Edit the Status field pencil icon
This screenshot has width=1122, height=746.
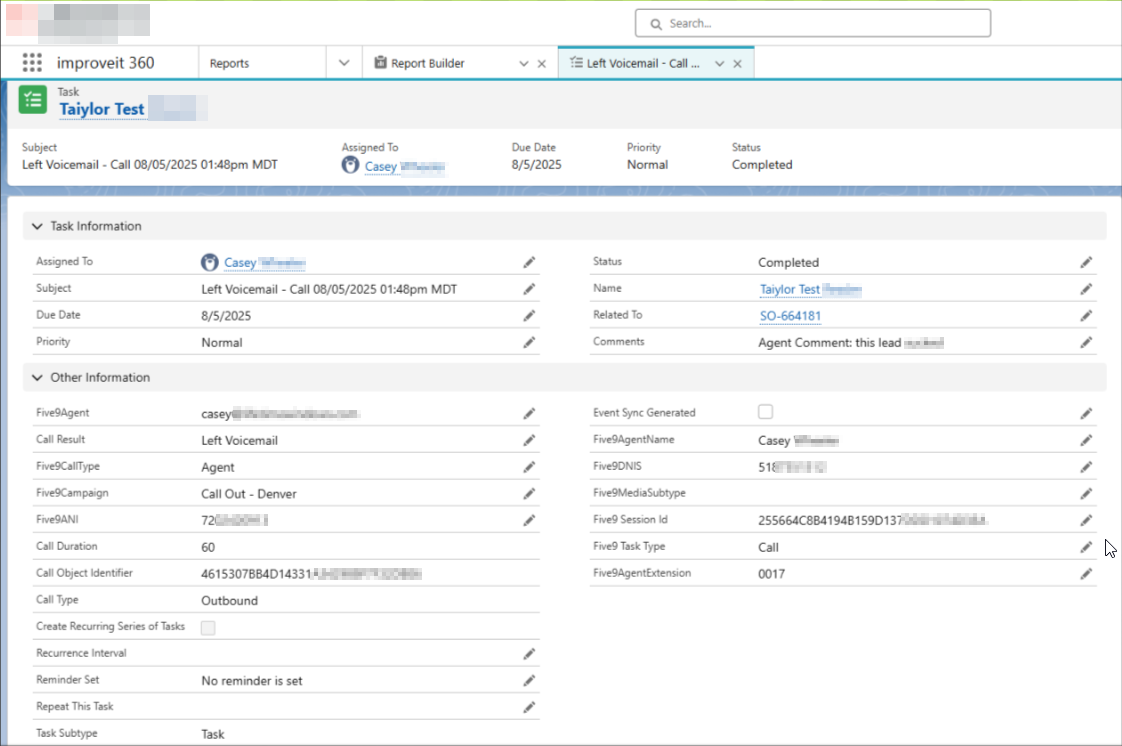click(1086, 262)
